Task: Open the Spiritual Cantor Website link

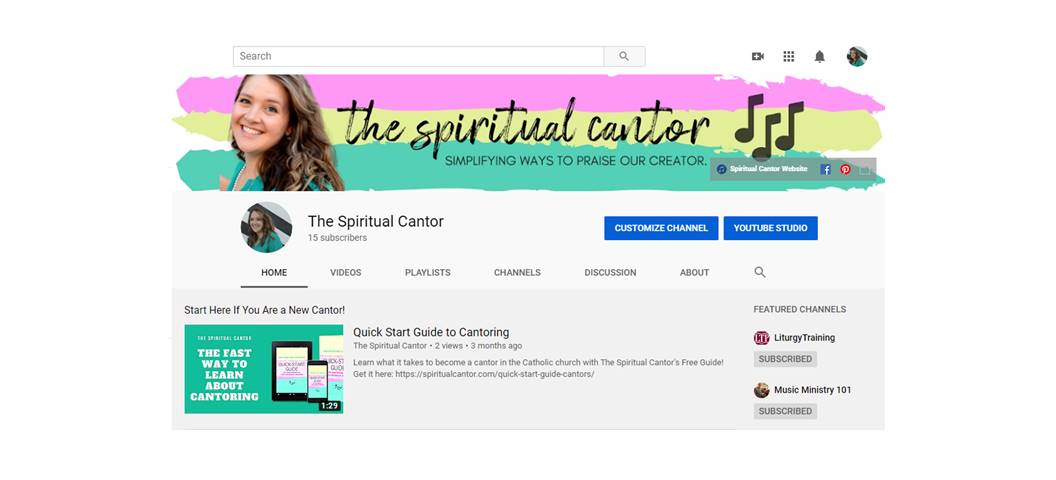Action: pyautogui.click(x=762, y=169)
